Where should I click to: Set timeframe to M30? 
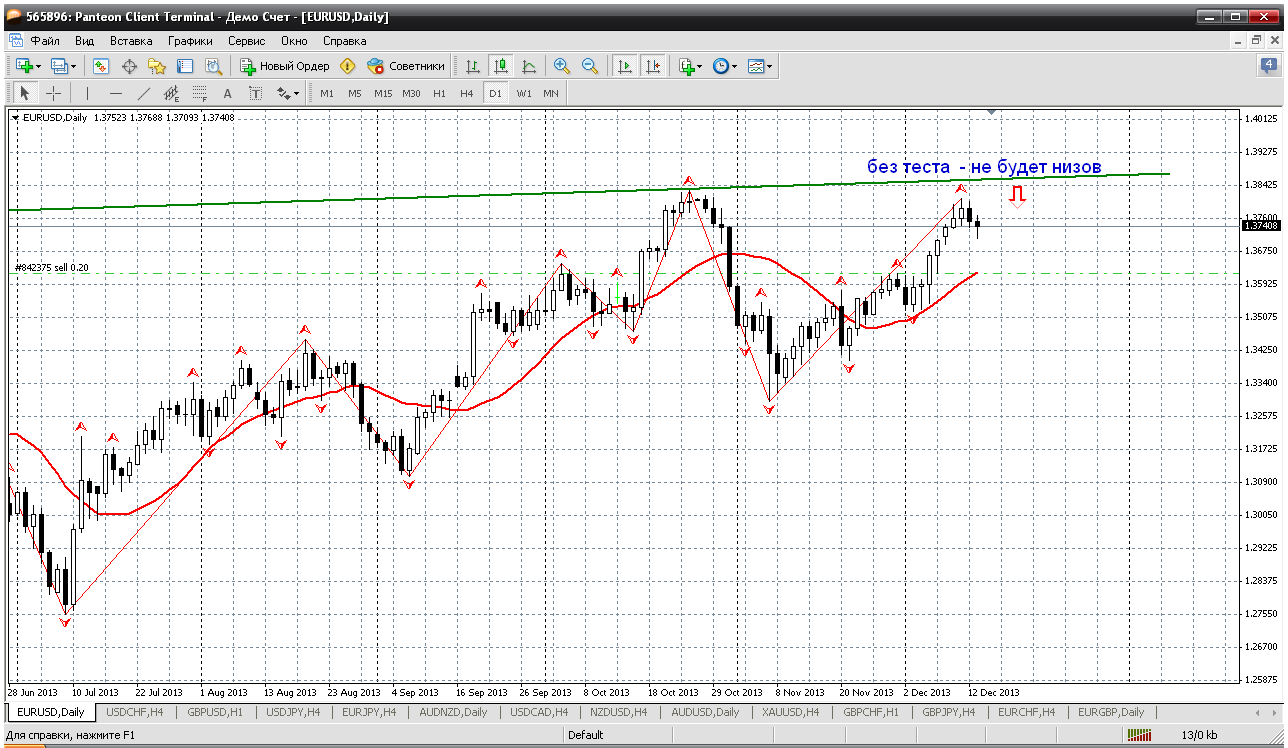coord(411,93)
